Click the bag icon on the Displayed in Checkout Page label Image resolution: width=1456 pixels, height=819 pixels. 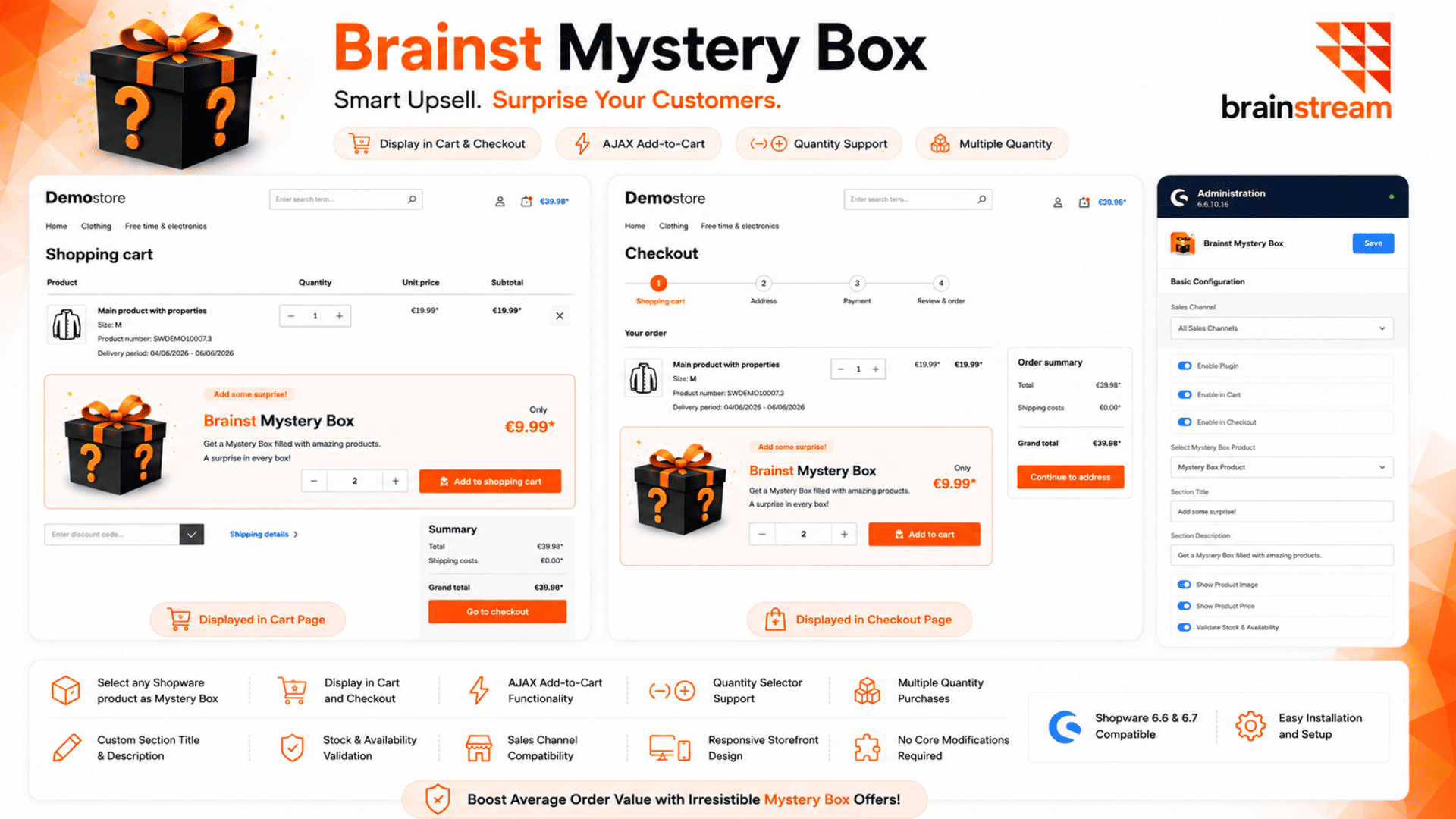[775, 620]
